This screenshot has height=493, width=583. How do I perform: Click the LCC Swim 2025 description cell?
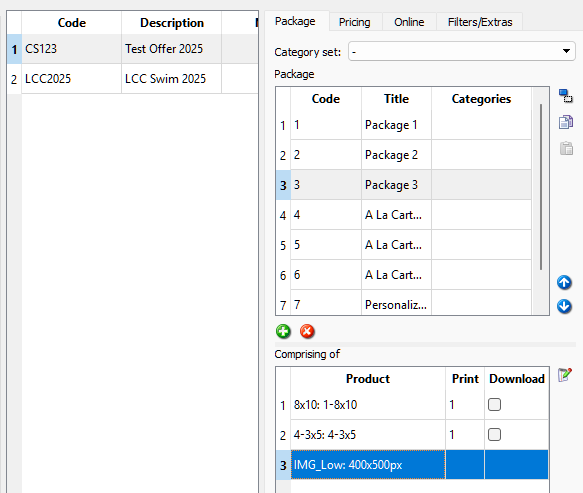point(171,79)
